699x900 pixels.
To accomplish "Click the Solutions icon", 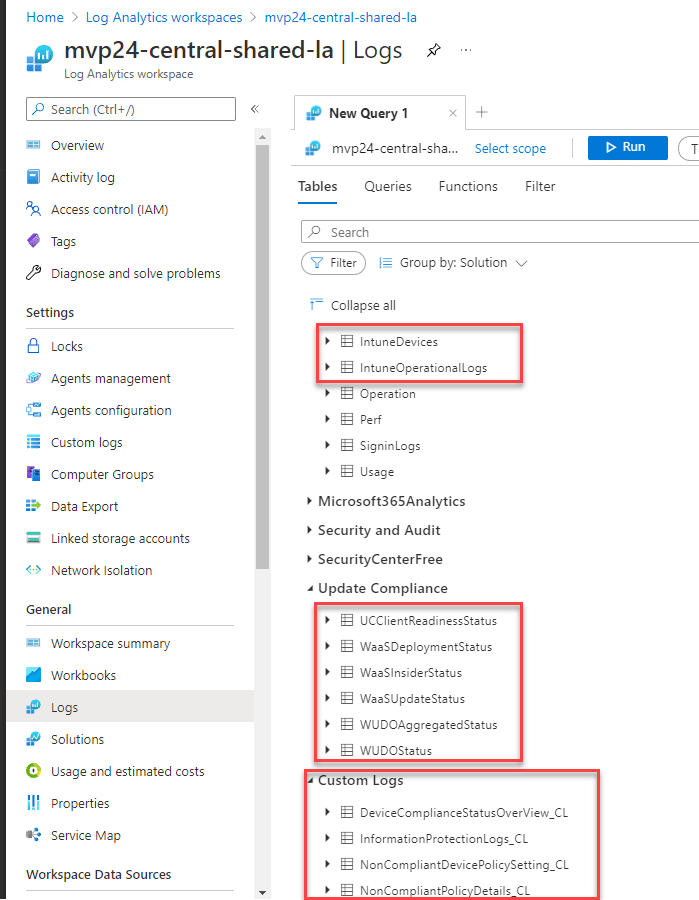I will [x=33, y=739].
